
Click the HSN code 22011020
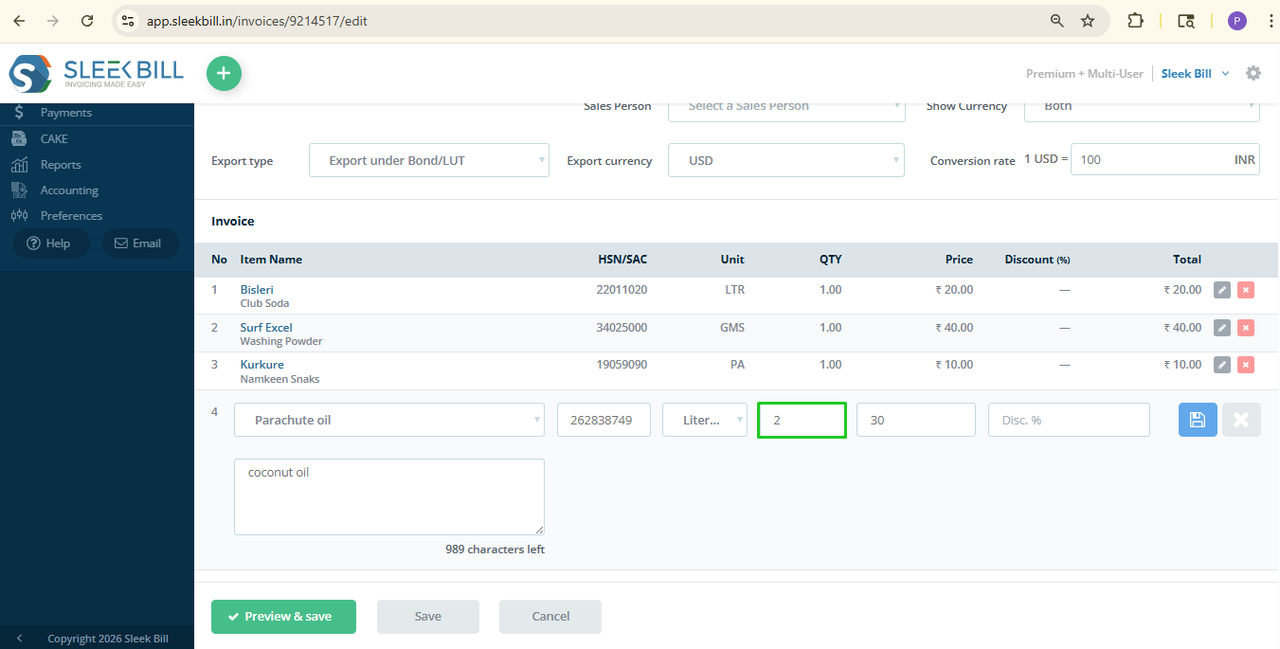[x=622, y=289]
